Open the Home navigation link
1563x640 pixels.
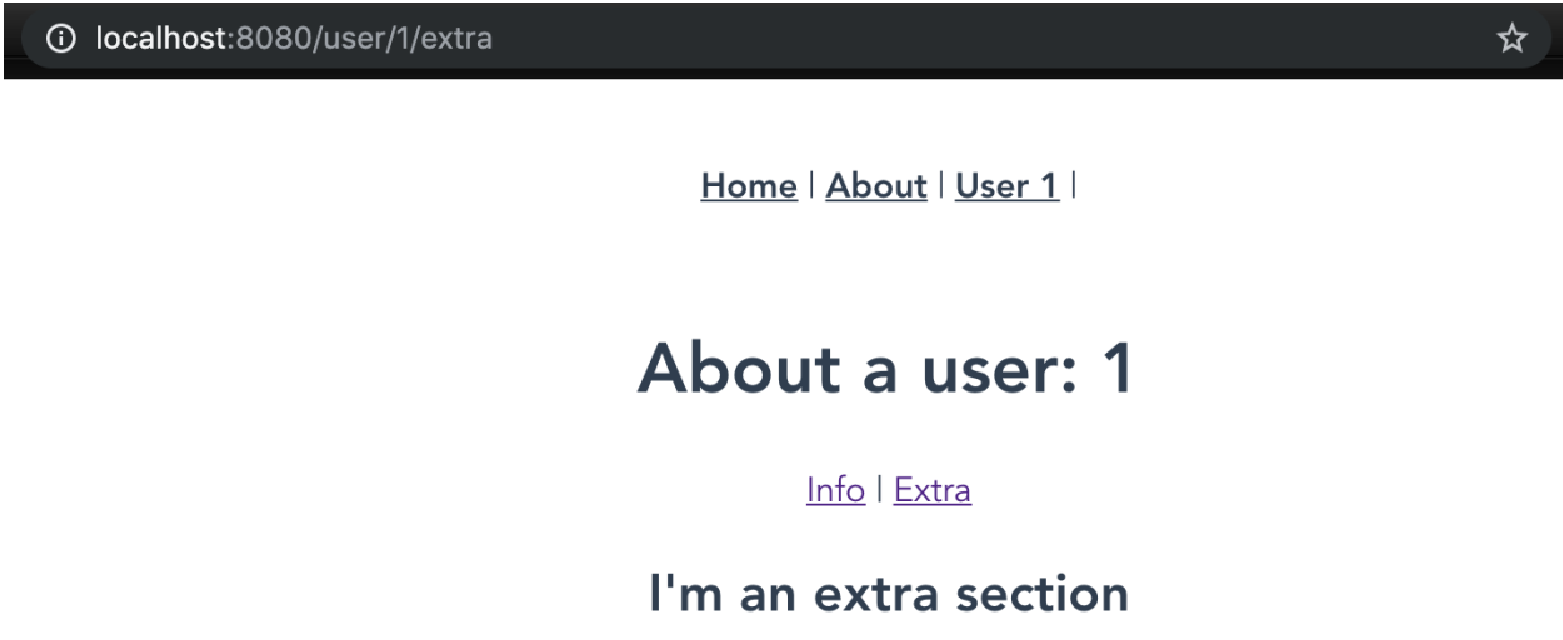coord(749,186)
